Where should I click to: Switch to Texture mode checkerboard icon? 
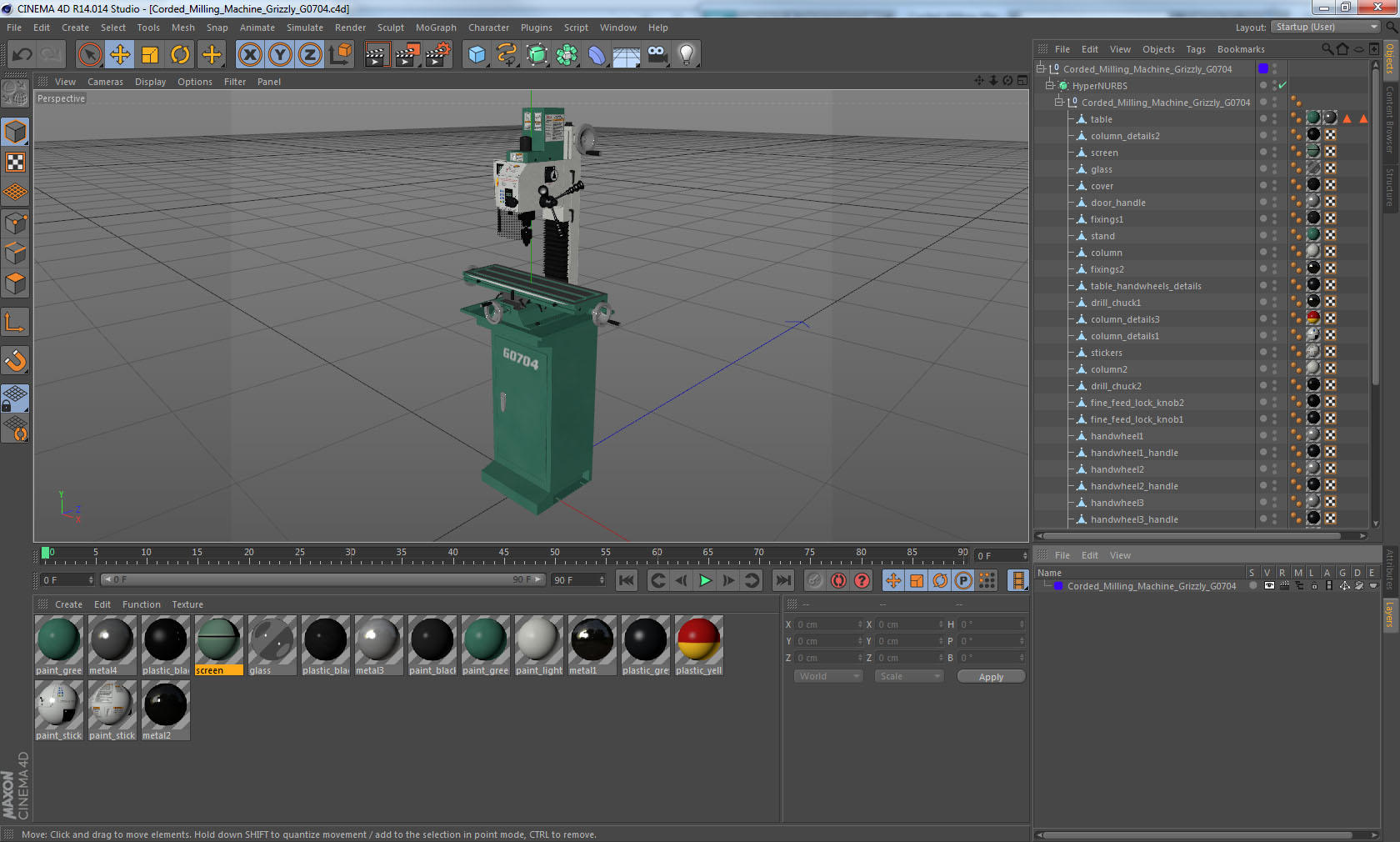point(16,162)
